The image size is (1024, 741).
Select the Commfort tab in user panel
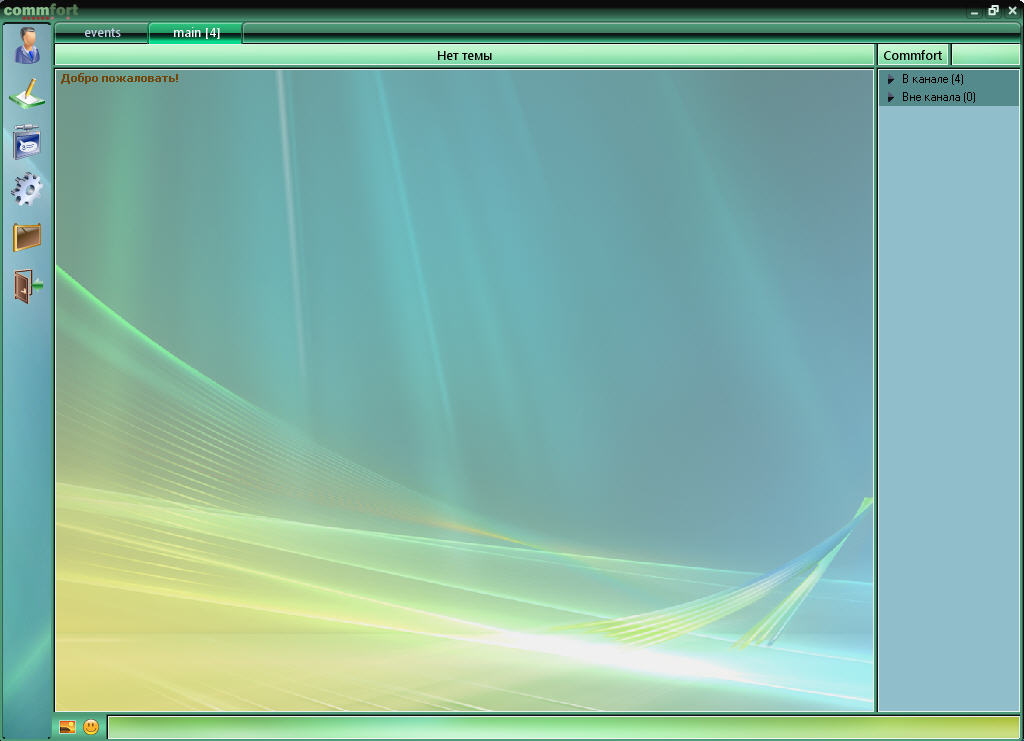[x=912, y=55]
